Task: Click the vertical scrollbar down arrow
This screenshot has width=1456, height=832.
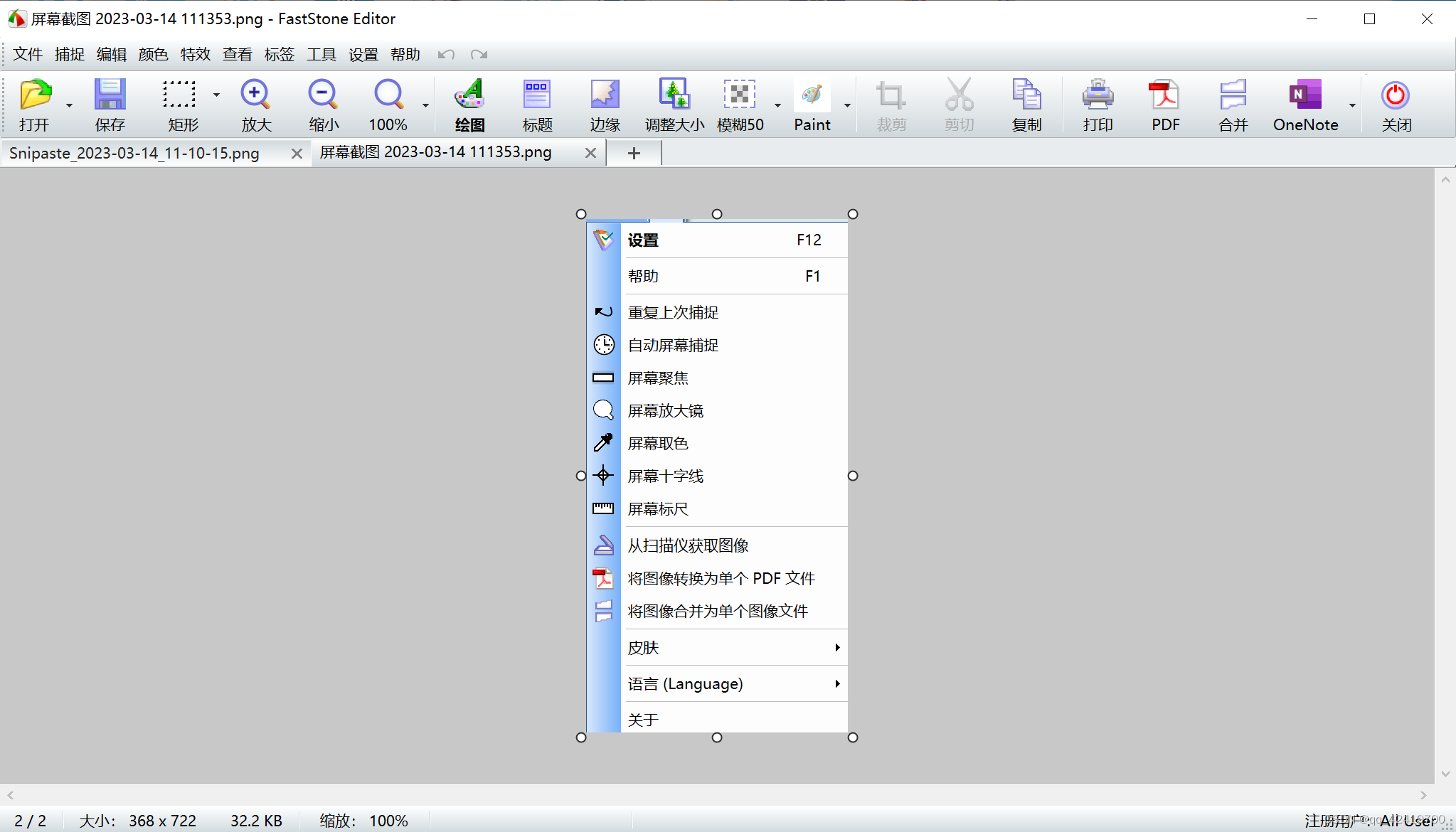Action: coord(1445,774)
